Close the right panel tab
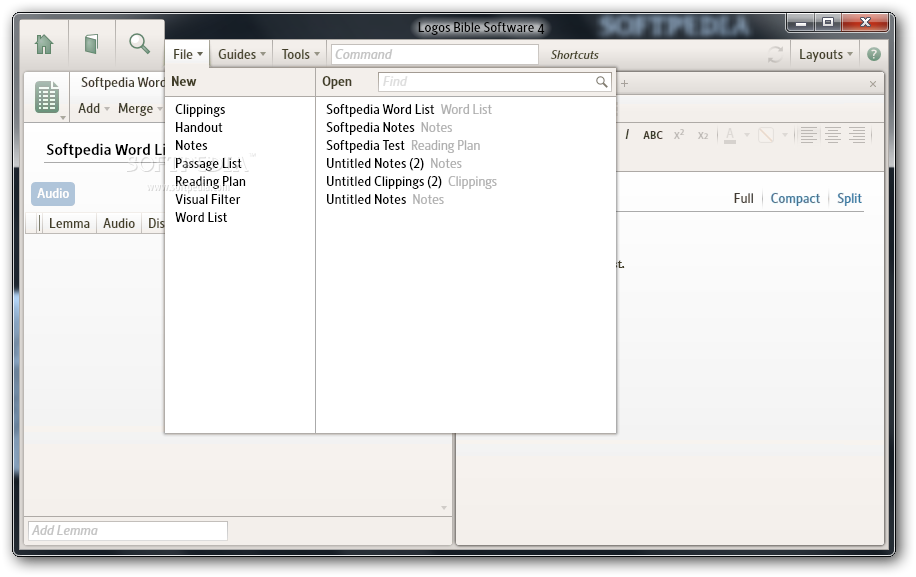This screenshot has height=577, width=916. coord(873,84)
